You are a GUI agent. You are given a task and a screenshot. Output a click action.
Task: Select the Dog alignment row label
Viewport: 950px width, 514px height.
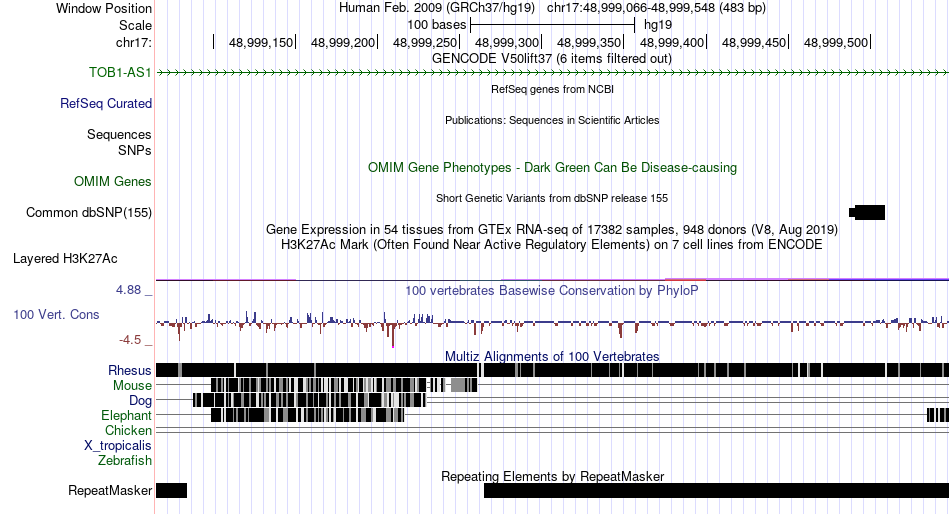140,400
